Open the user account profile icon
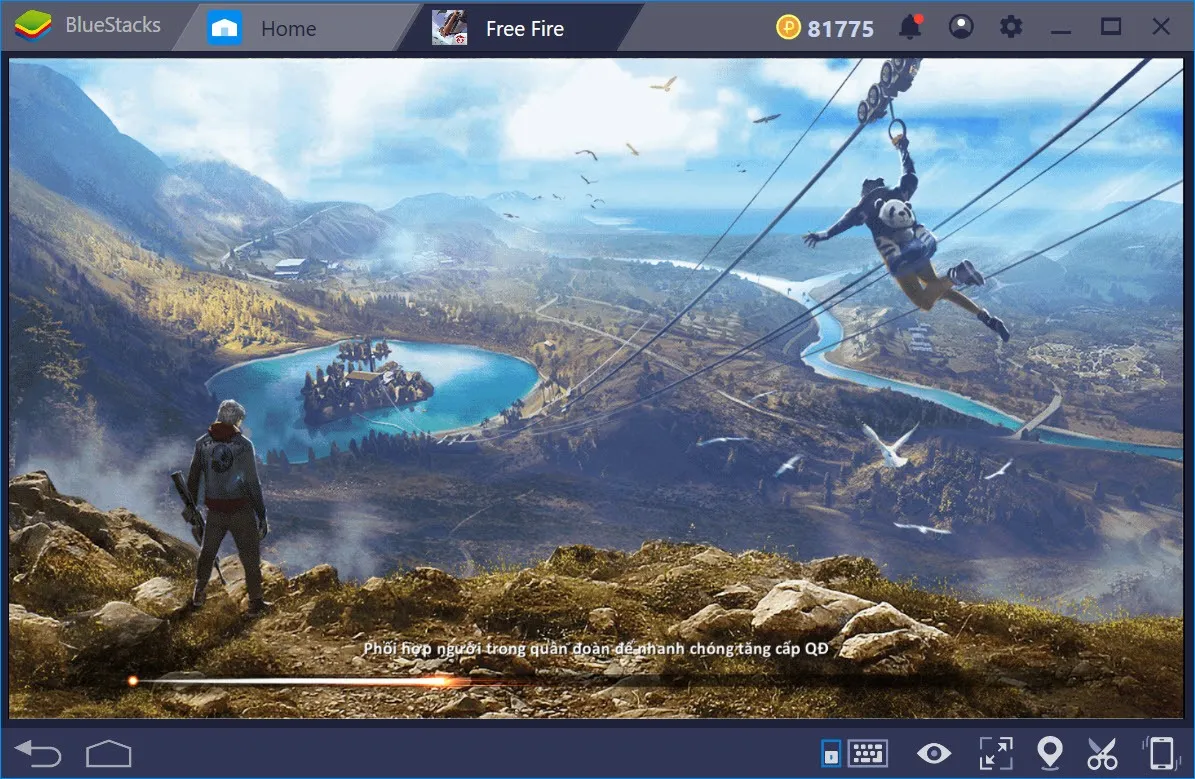This screenshot has width=1195, height=779. [x=961, y=27]
